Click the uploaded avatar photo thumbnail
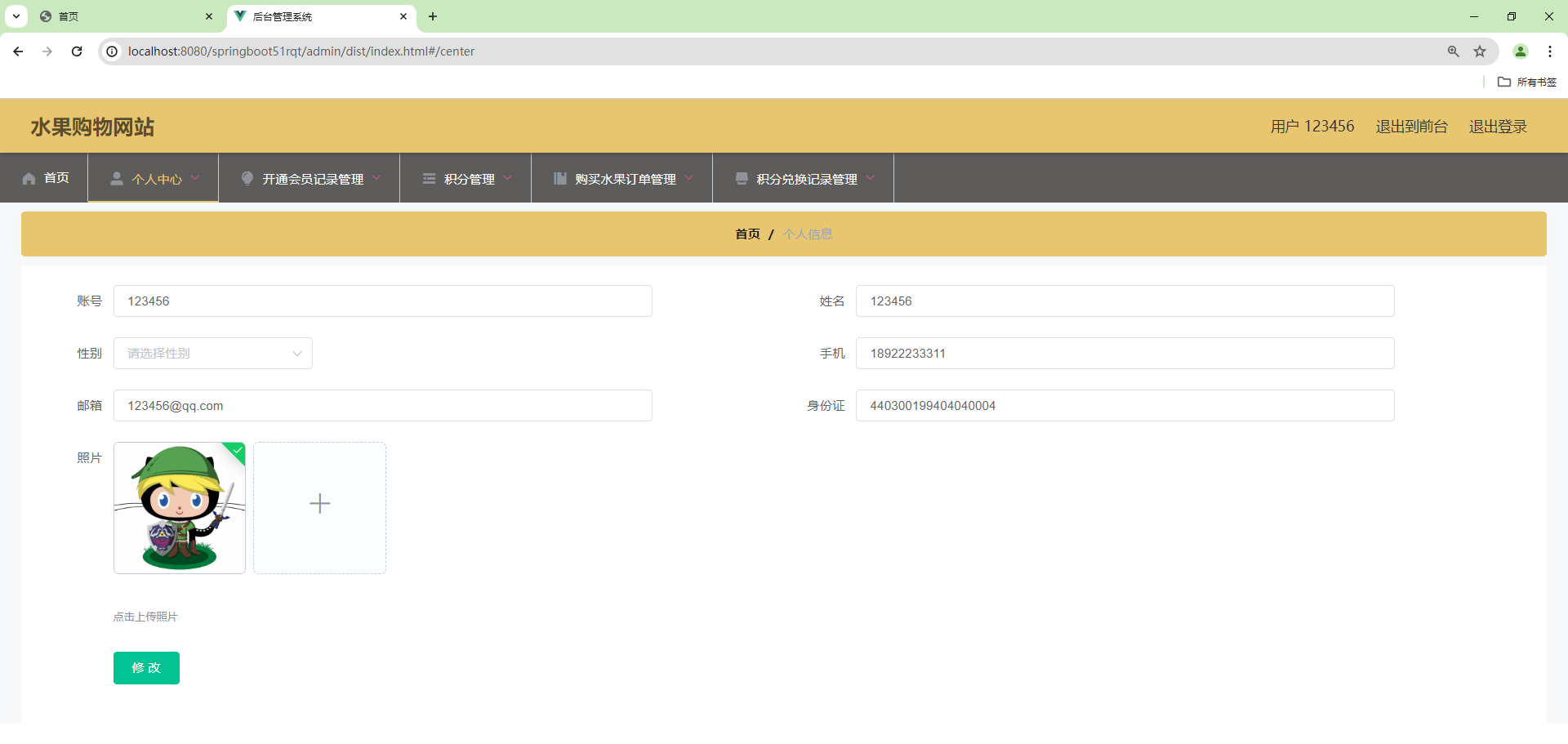This screenshot has width=1568, height=744. point(179,507)
